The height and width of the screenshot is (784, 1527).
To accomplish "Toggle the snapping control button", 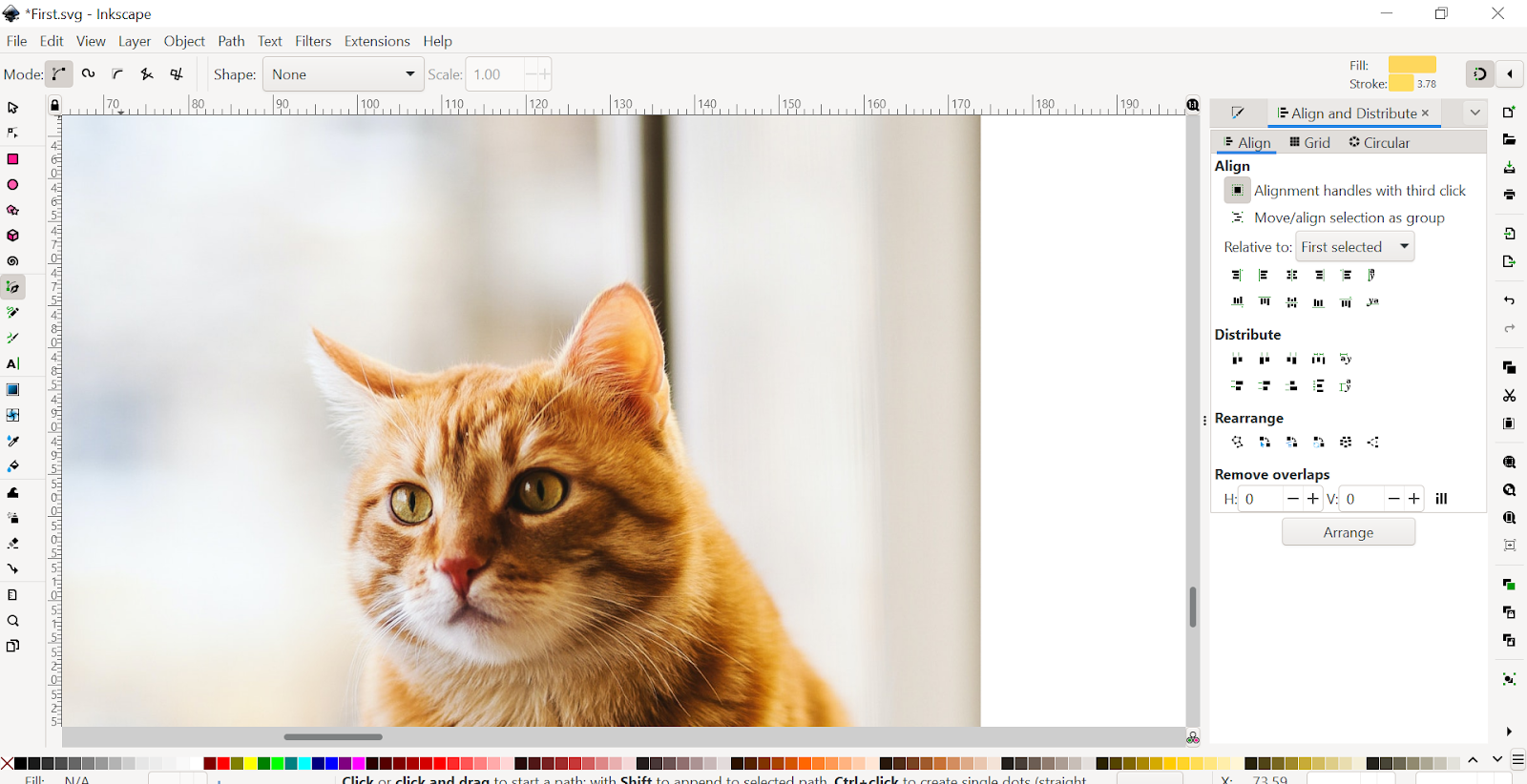I will (1480, 73).
